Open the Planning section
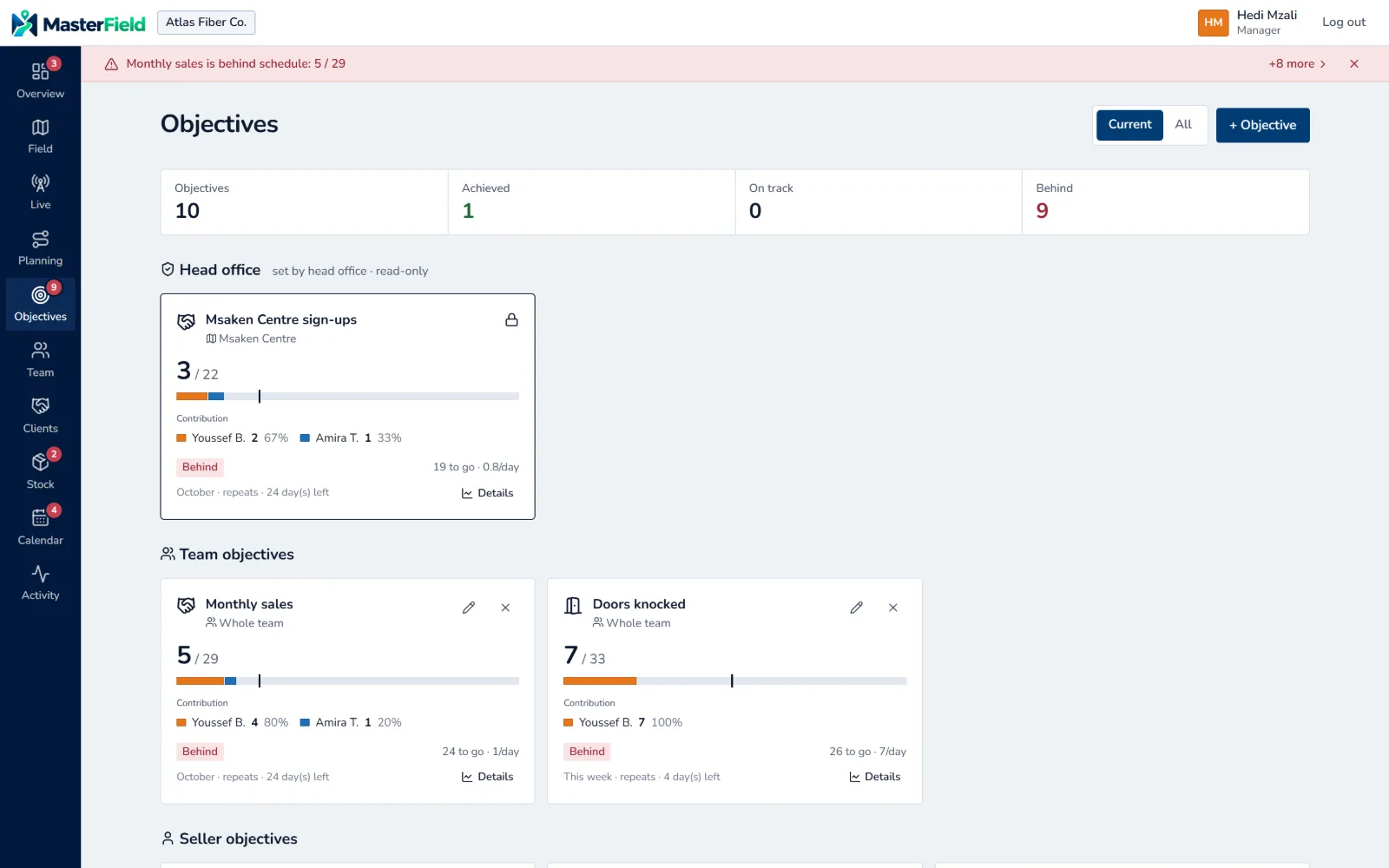The width and height of the screenshot is (1389, 868). click(x=40, y=247)
